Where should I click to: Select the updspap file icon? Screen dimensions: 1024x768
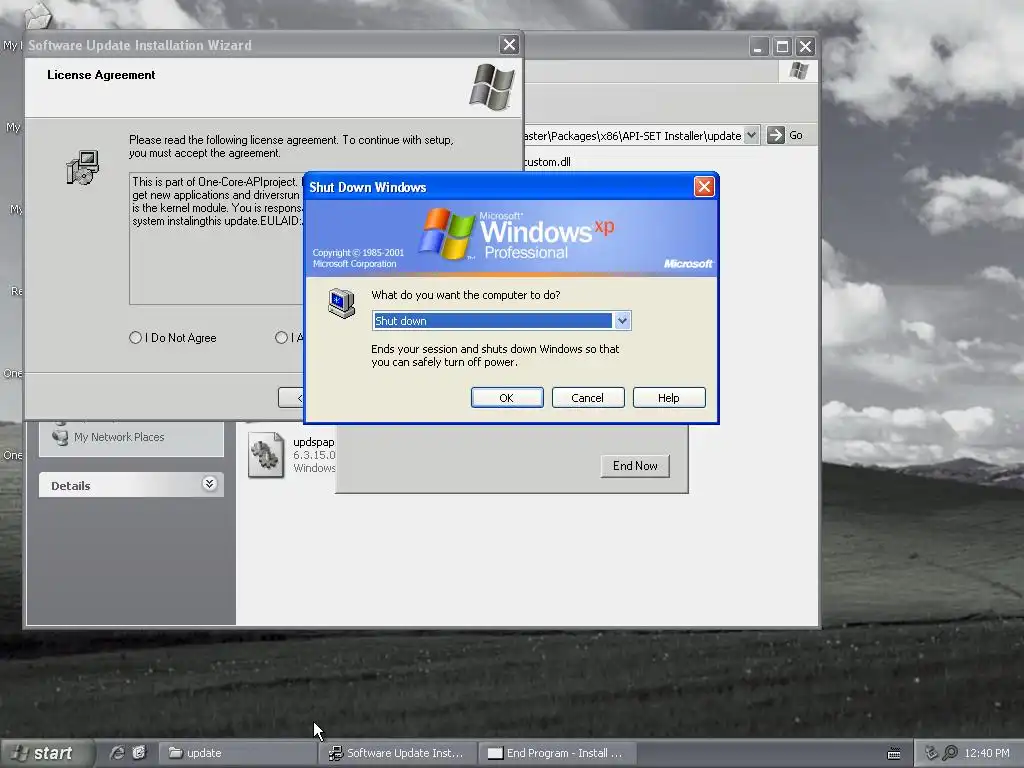[266, 455]
